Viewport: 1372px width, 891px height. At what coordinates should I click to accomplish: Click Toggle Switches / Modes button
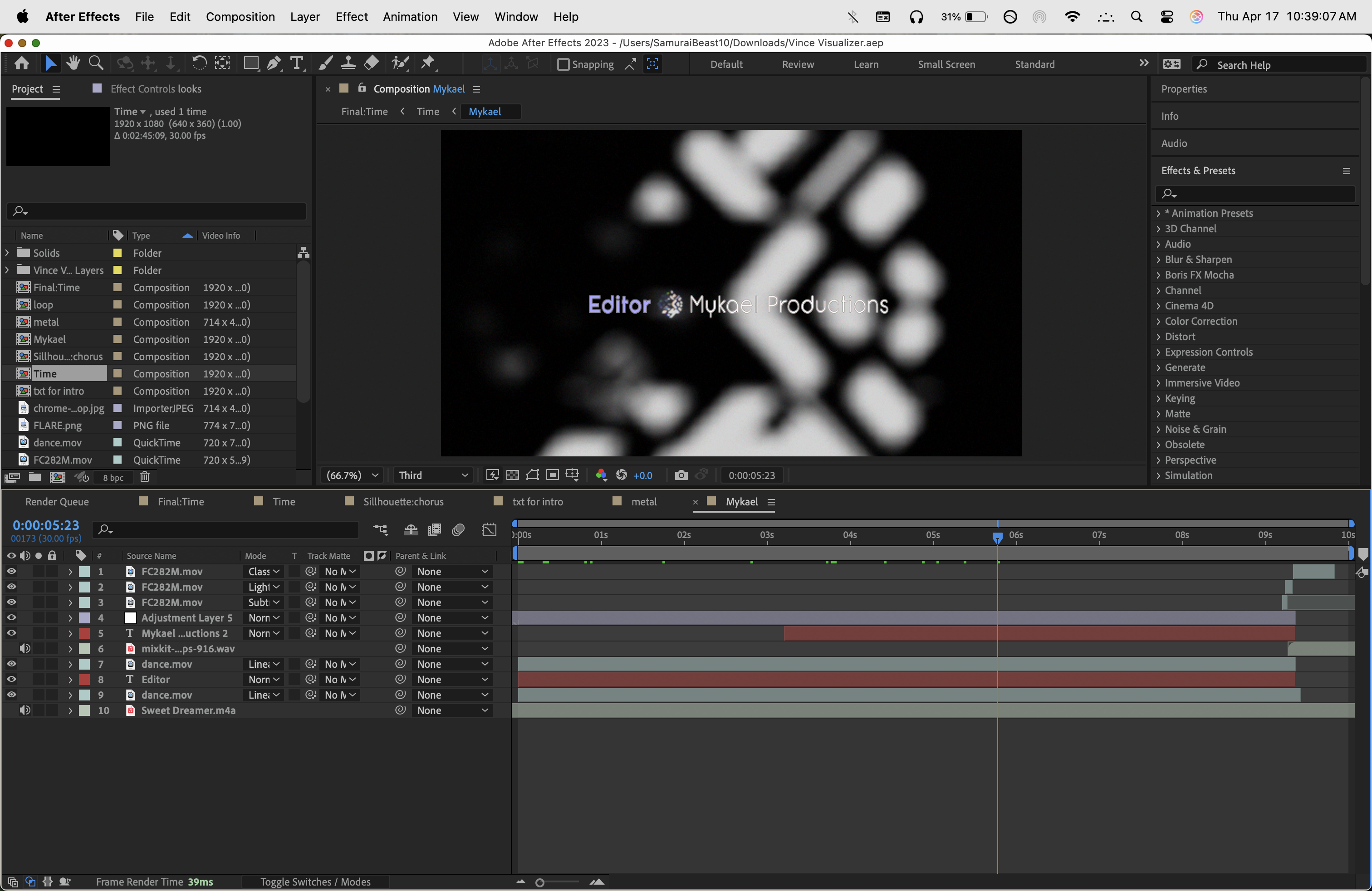tap(315, 882)
